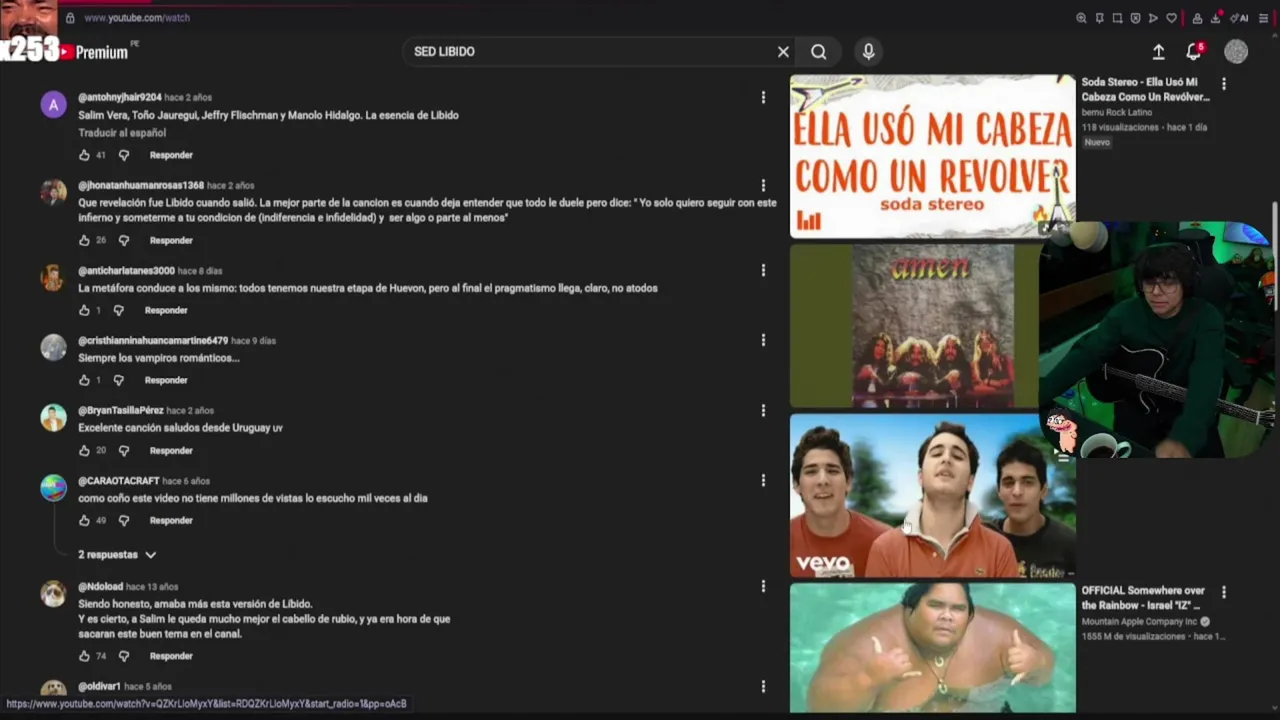Screen dimensions: 1280x720
Task: Open options menu for @CARAOTACRAFT comment
Action: [763, 480]
